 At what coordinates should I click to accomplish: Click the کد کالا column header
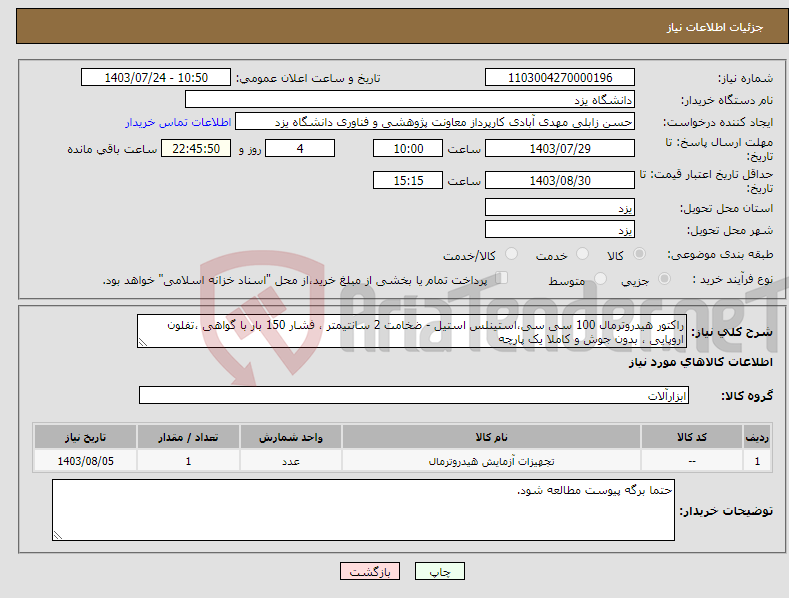692,437
